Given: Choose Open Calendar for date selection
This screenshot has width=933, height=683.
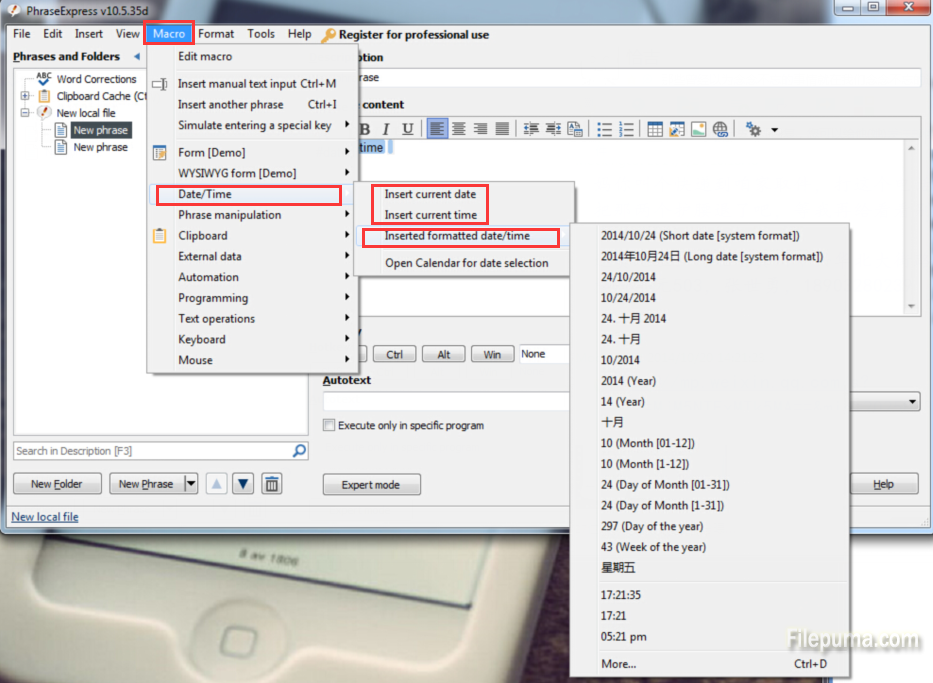Looking at the screenshot, I should click(466, 263).
